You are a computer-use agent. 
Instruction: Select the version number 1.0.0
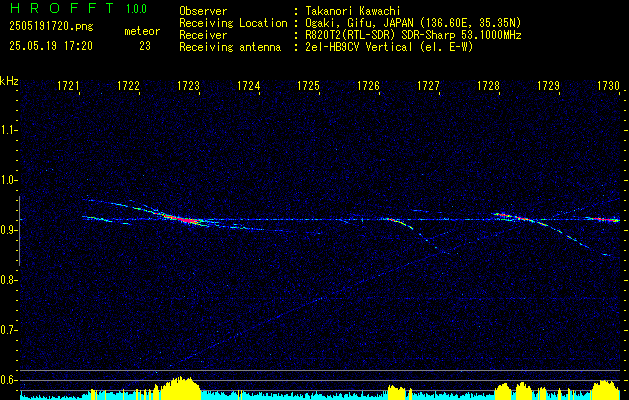point(136,9)
